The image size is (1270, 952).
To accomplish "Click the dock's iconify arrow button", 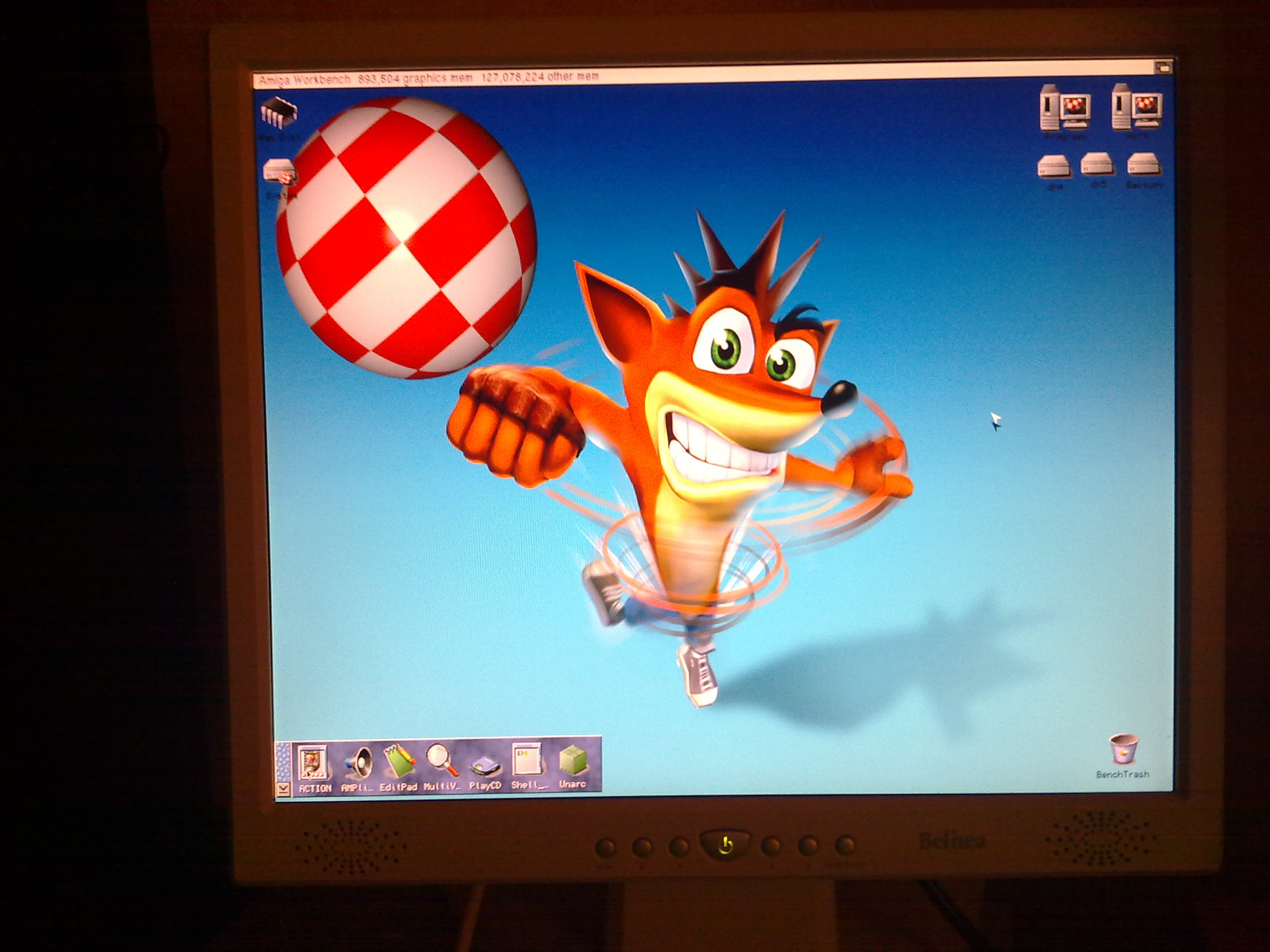I will tap(283, 789).
